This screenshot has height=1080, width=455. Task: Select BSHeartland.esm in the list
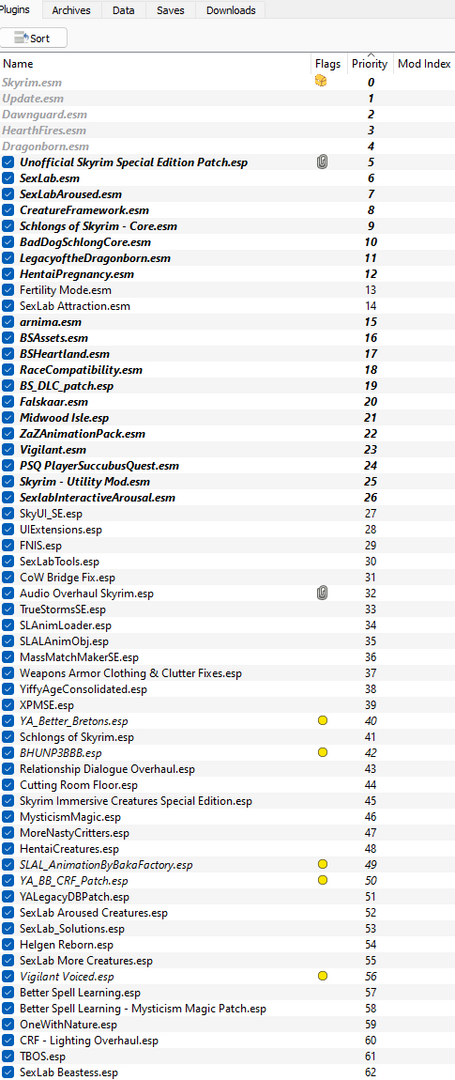[227, 354]
